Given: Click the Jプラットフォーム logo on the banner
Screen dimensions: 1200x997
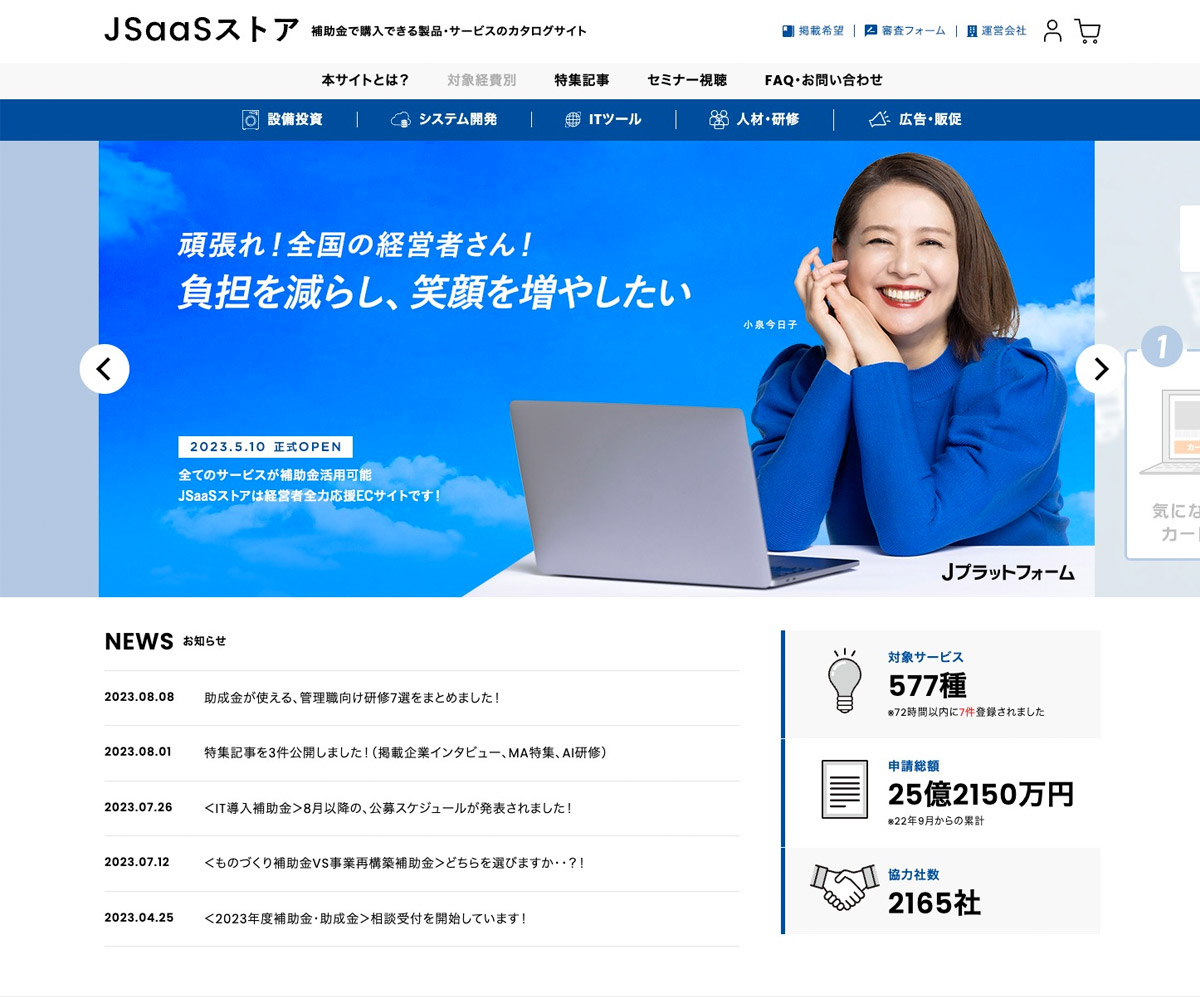Looking at the screenshot, I should pyautogui.click(x=1008, y=573).
